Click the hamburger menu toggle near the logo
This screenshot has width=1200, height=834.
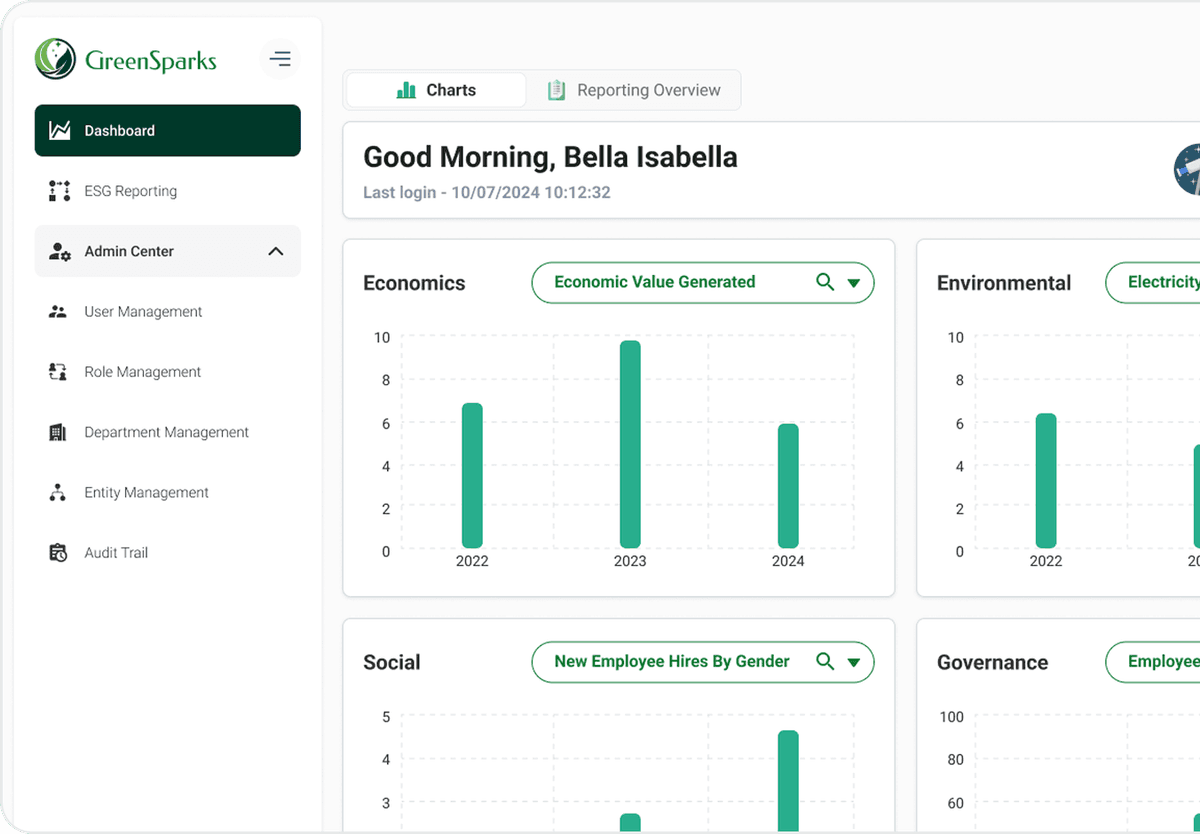[x=280, y=59]
